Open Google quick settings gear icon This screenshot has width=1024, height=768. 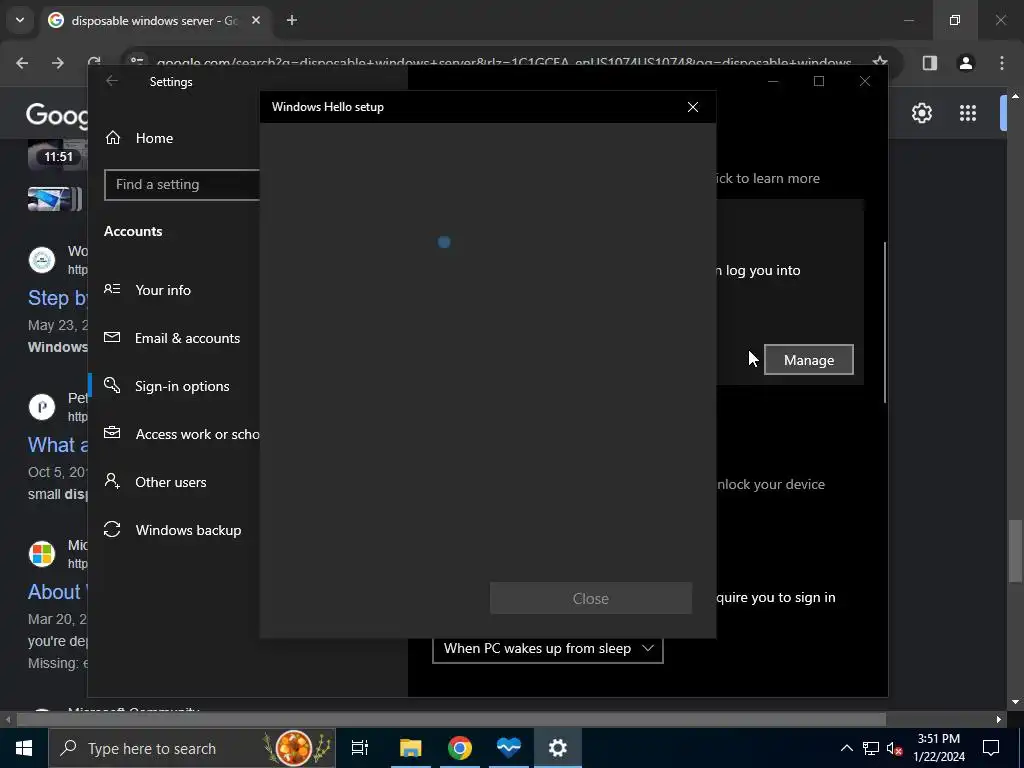point(921,113)
